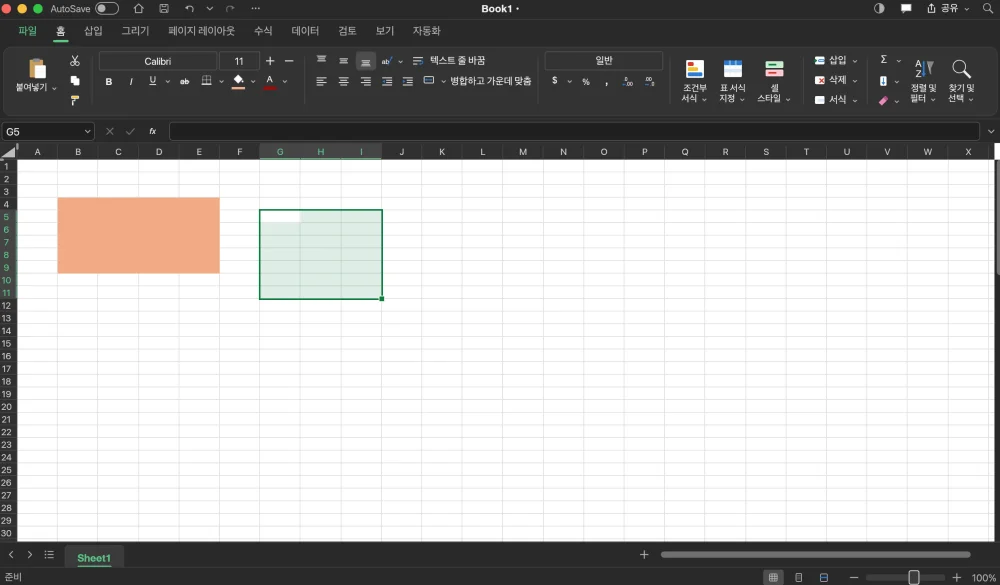This screenshot has width=1000, height=585.
Task: Add a new sheet with plus button
Action: click(x=644, y=554)
